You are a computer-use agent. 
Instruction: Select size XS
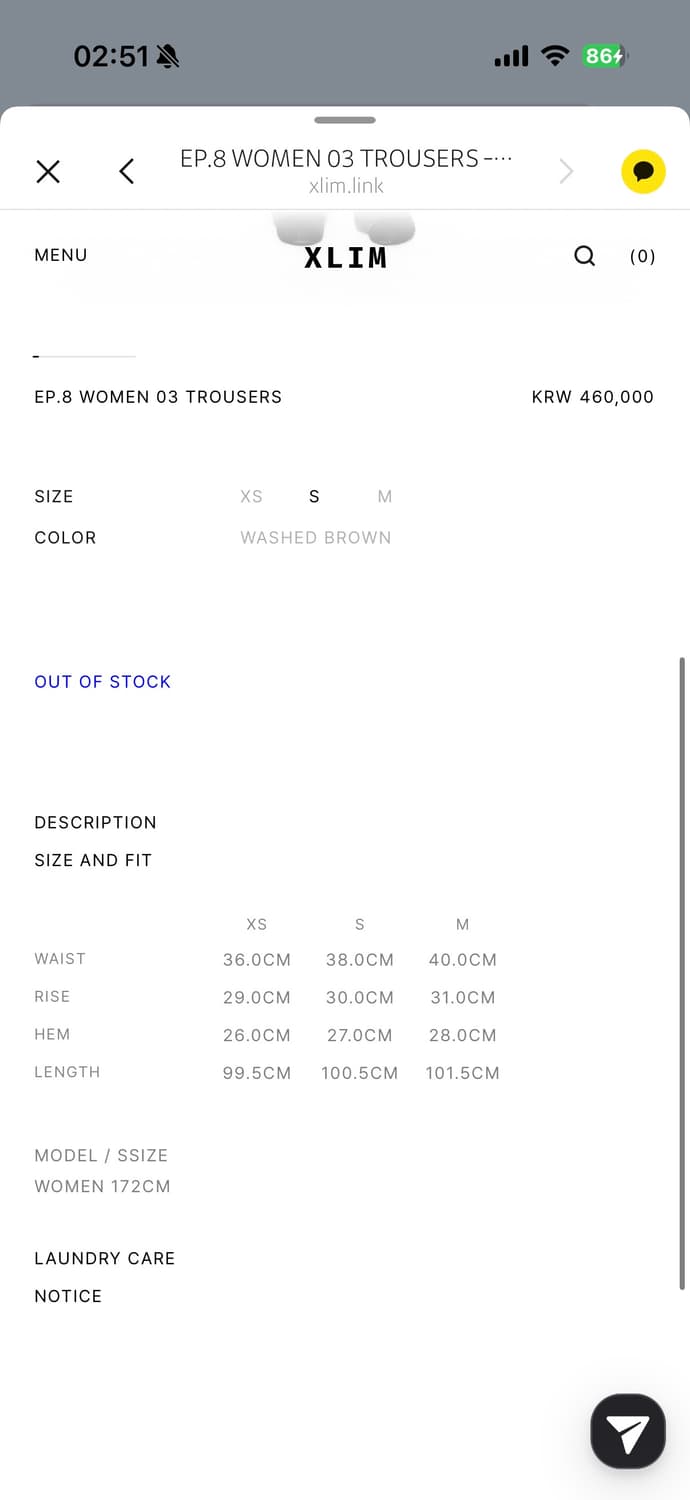coord(251,497)
